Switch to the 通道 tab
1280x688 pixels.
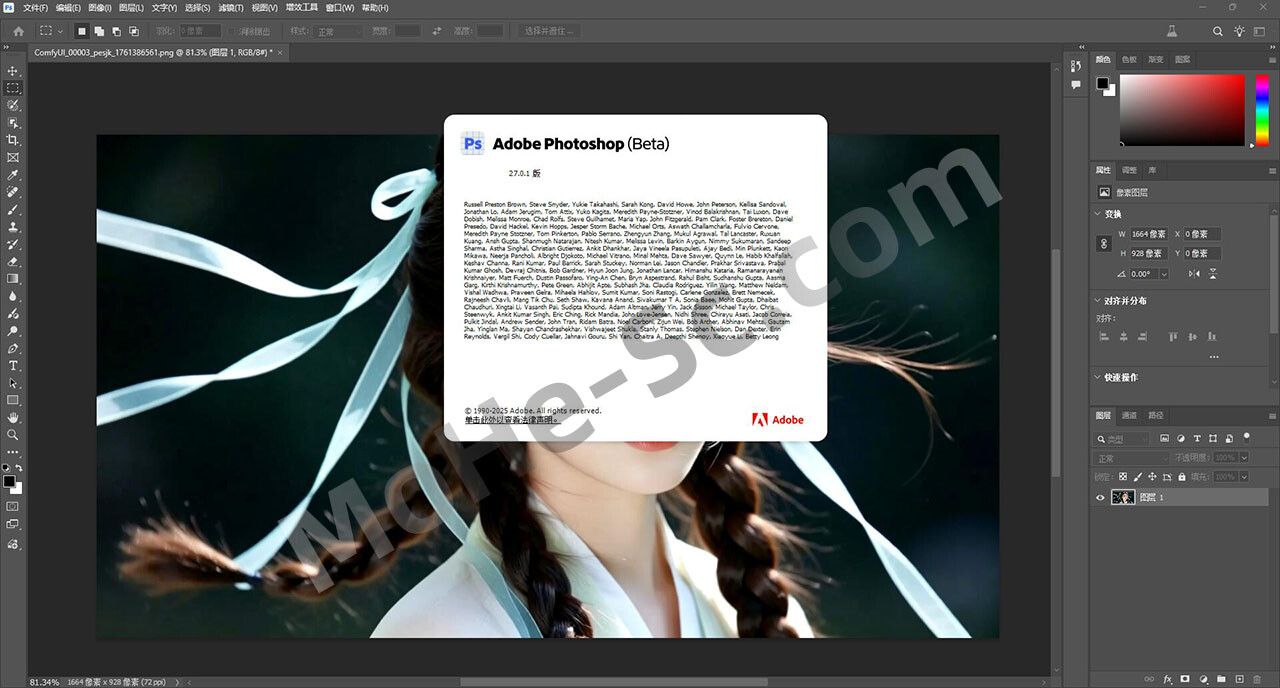click(x=1129, y=415)
